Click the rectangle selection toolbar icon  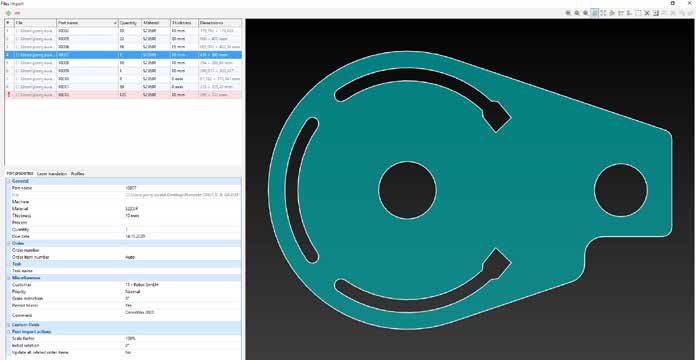(638, 13)
